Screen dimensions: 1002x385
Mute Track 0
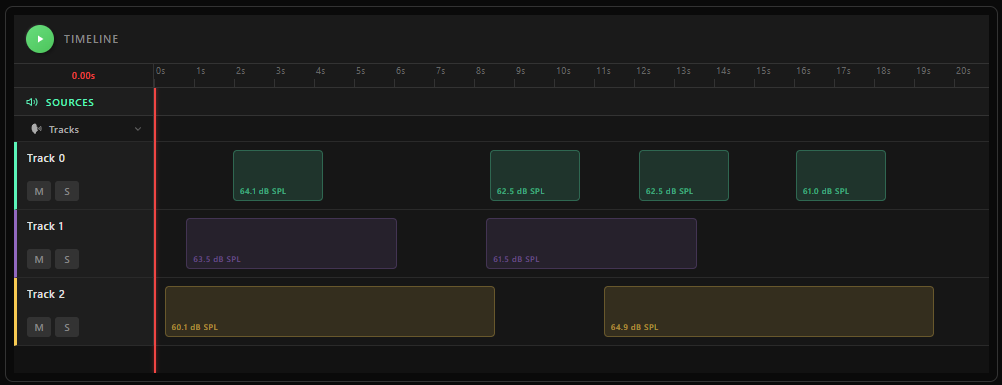coord(39,191)
